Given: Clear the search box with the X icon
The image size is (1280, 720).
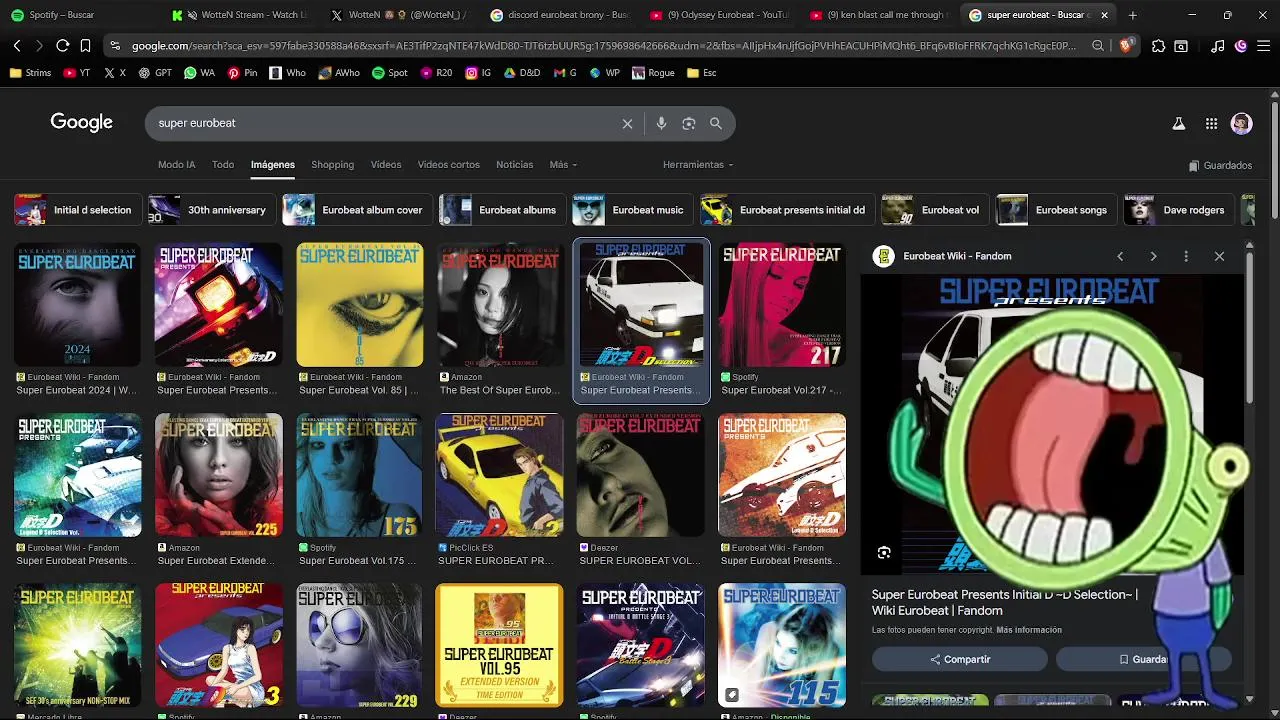Looking at the screenshot, I should 627,123.
